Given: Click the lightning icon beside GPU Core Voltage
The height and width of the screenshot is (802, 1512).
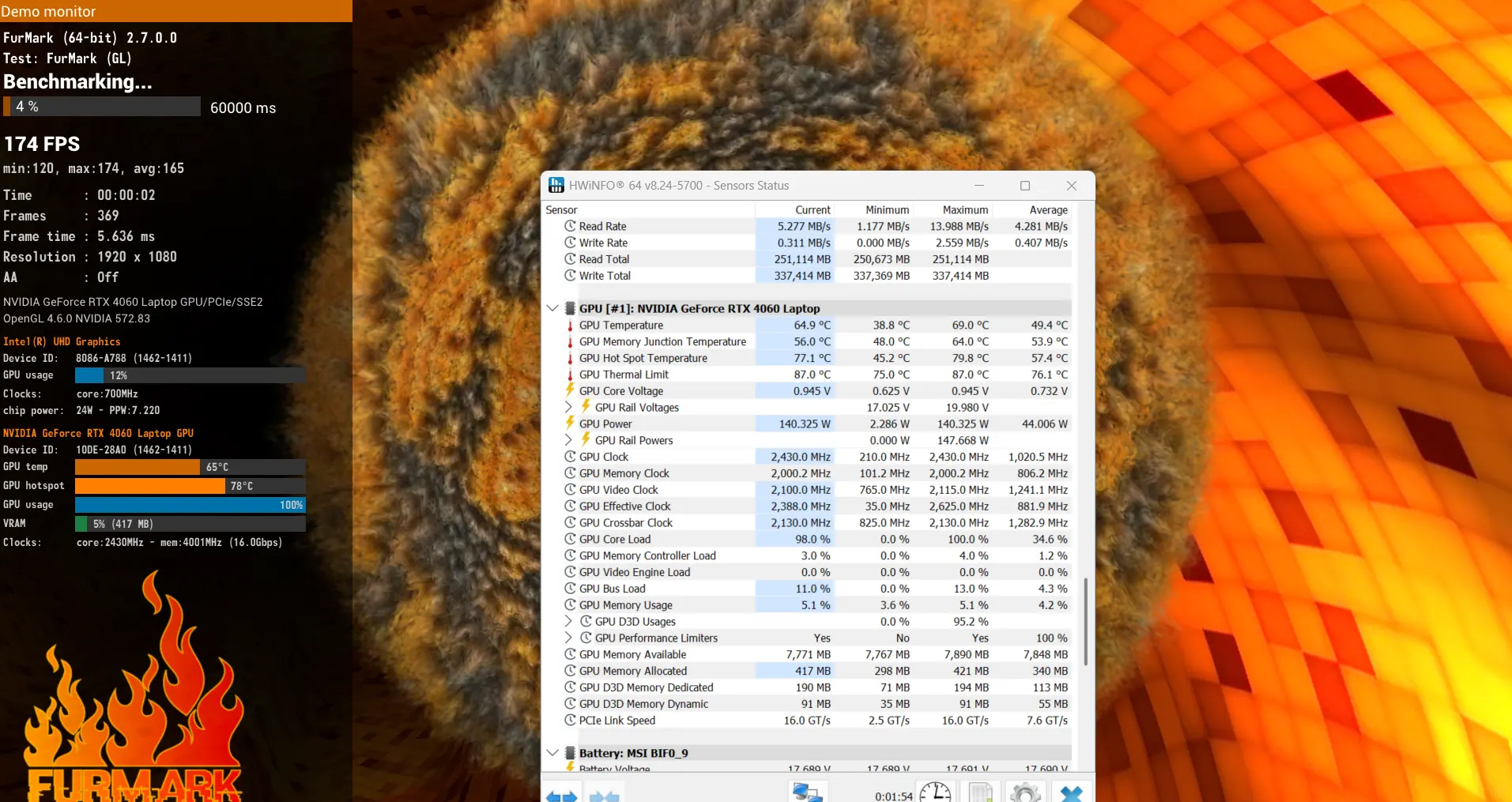Looking at the screenshot, I should coord(570,390).
